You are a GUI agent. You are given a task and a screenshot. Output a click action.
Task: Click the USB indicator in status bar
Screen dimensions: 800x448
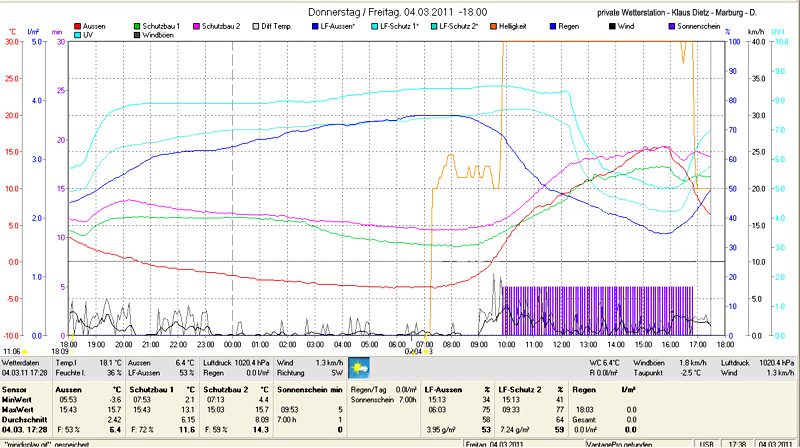(x=705, y=443)
